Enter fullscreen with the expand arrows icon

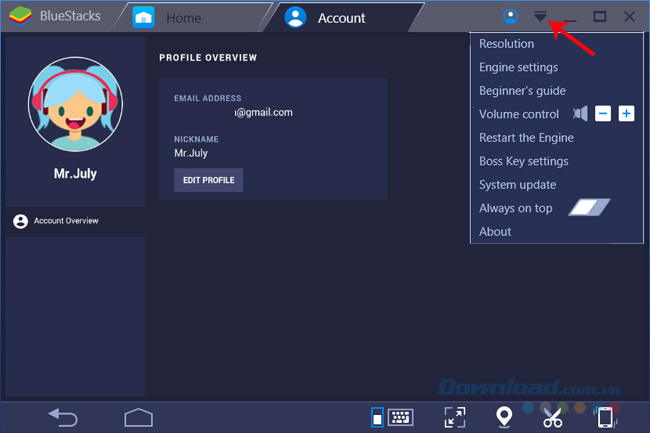[x=455, y=416]
